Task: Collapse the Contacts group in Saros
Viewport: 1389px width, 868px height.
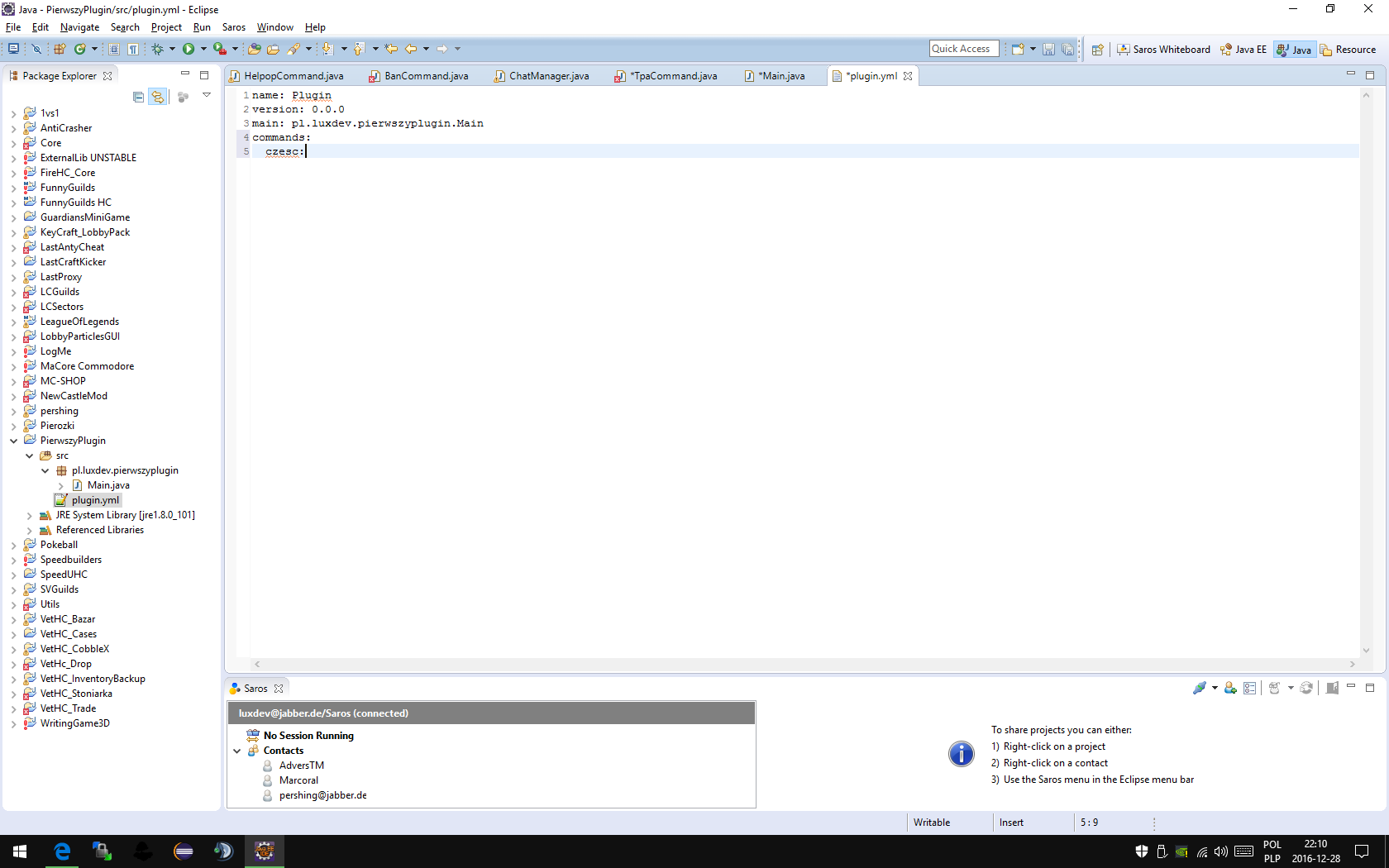Action: click(x=237, y=751)
